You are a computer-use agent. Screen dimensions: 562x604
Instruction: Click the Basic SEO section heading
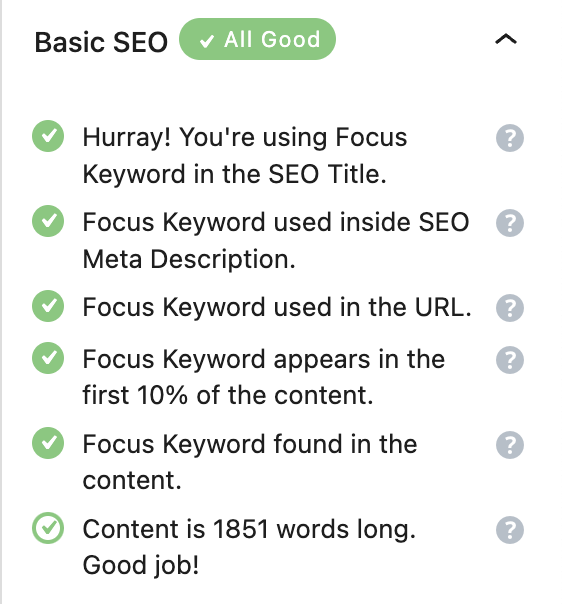point(101,42)
